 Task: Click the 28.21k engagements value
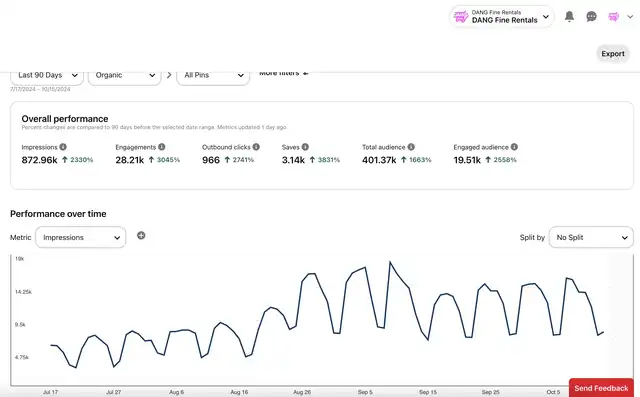[129, 160]
